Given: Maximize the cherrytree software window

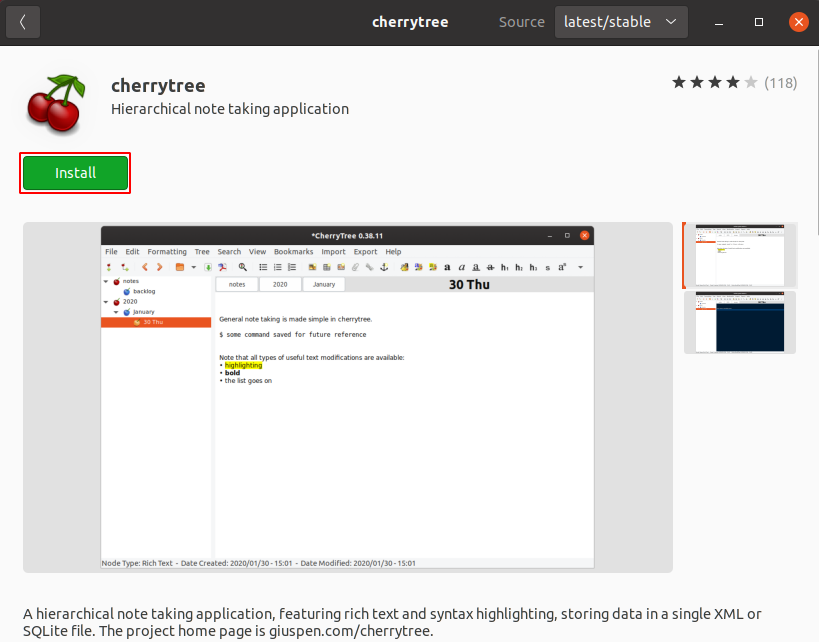Looking at the screenshot, I should click(x=759, y=22).
